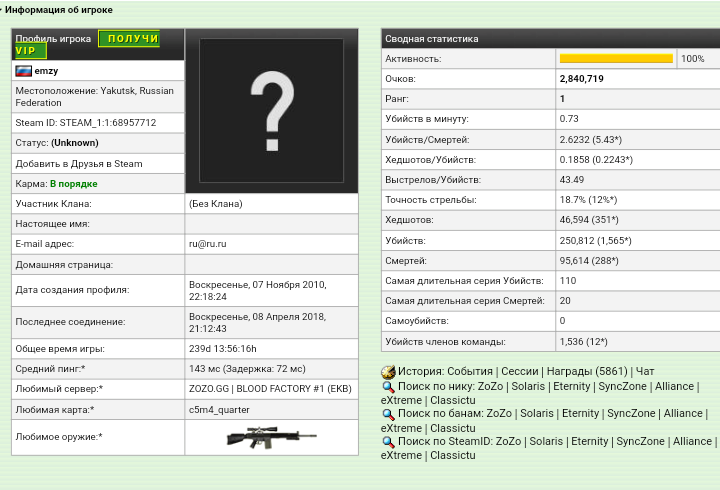Click the headshots value 46,594 (351*)
This screenshot has height=490, width=720.
[x=589, y=220]
